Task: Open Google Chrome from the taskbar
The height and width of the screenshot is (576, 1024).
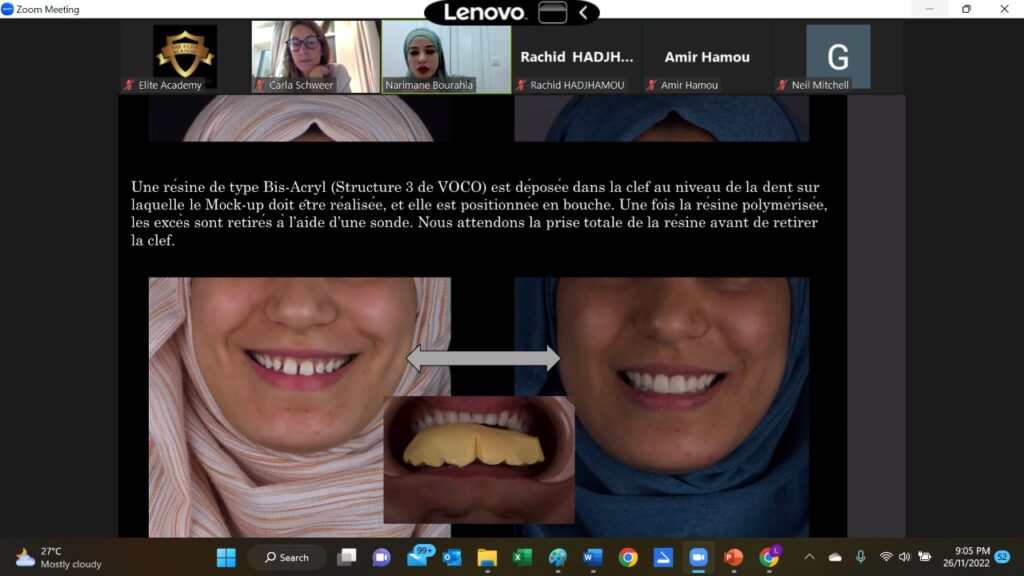Action: click(x=628, y=557)
